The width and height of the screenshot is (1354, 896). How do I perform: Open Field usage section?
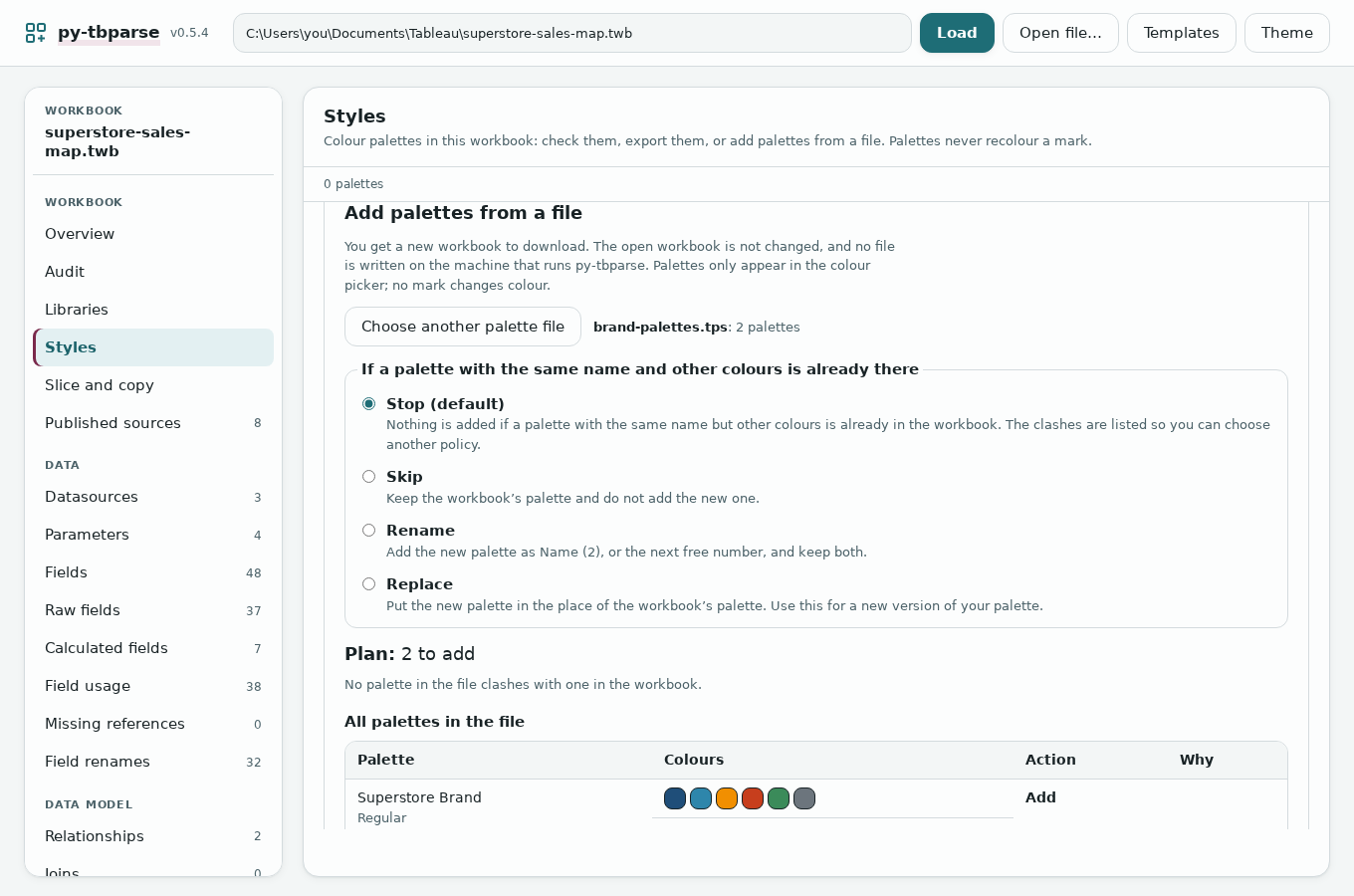[153, 686]
